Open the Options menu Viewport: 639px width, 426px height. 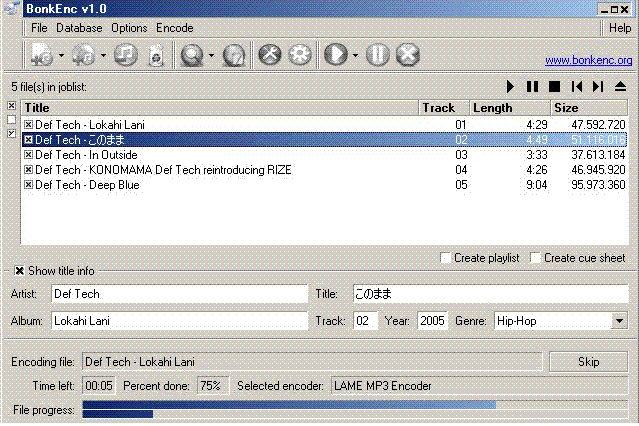pyautogui.click(x=129, y=28)
